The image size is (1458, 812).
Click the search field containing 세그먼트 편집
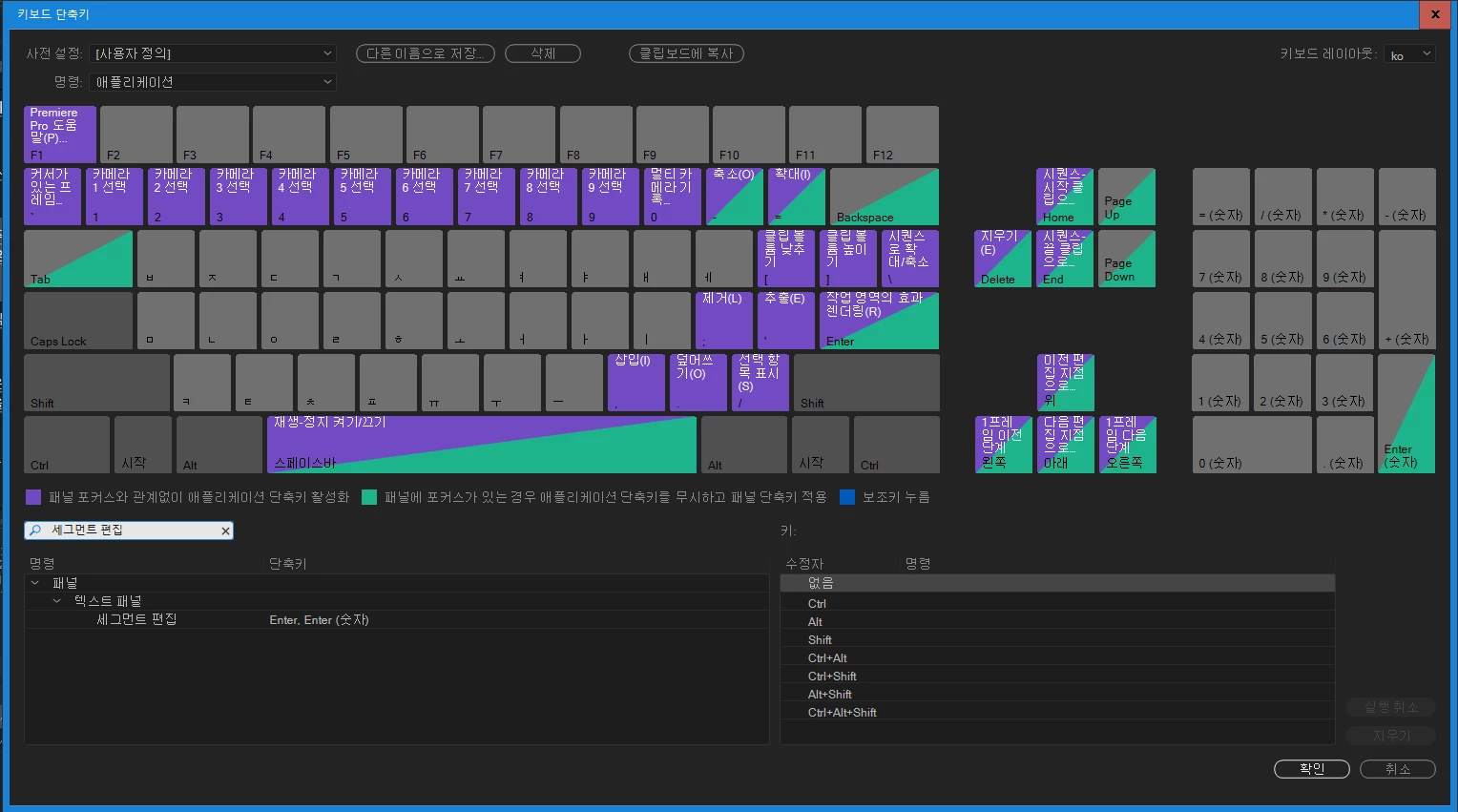pos(129,531)
